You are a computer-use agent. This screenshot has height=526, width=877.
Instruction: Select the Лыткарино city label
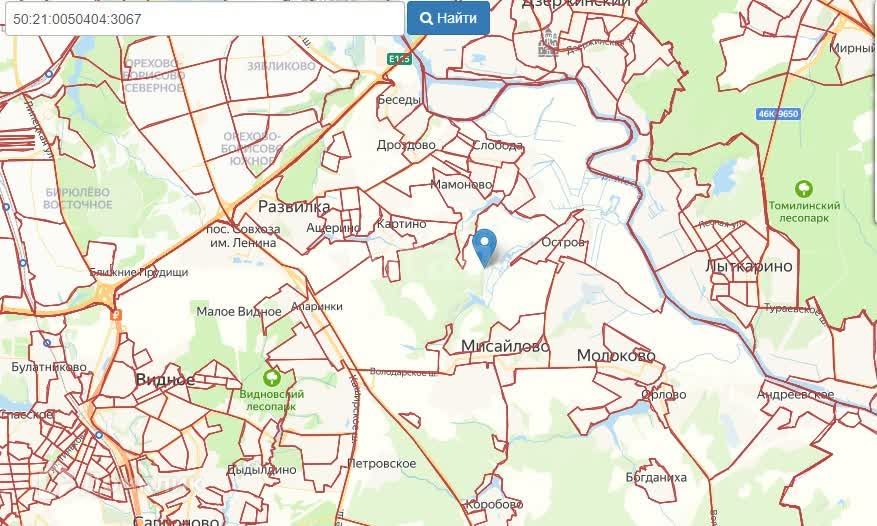749,266
